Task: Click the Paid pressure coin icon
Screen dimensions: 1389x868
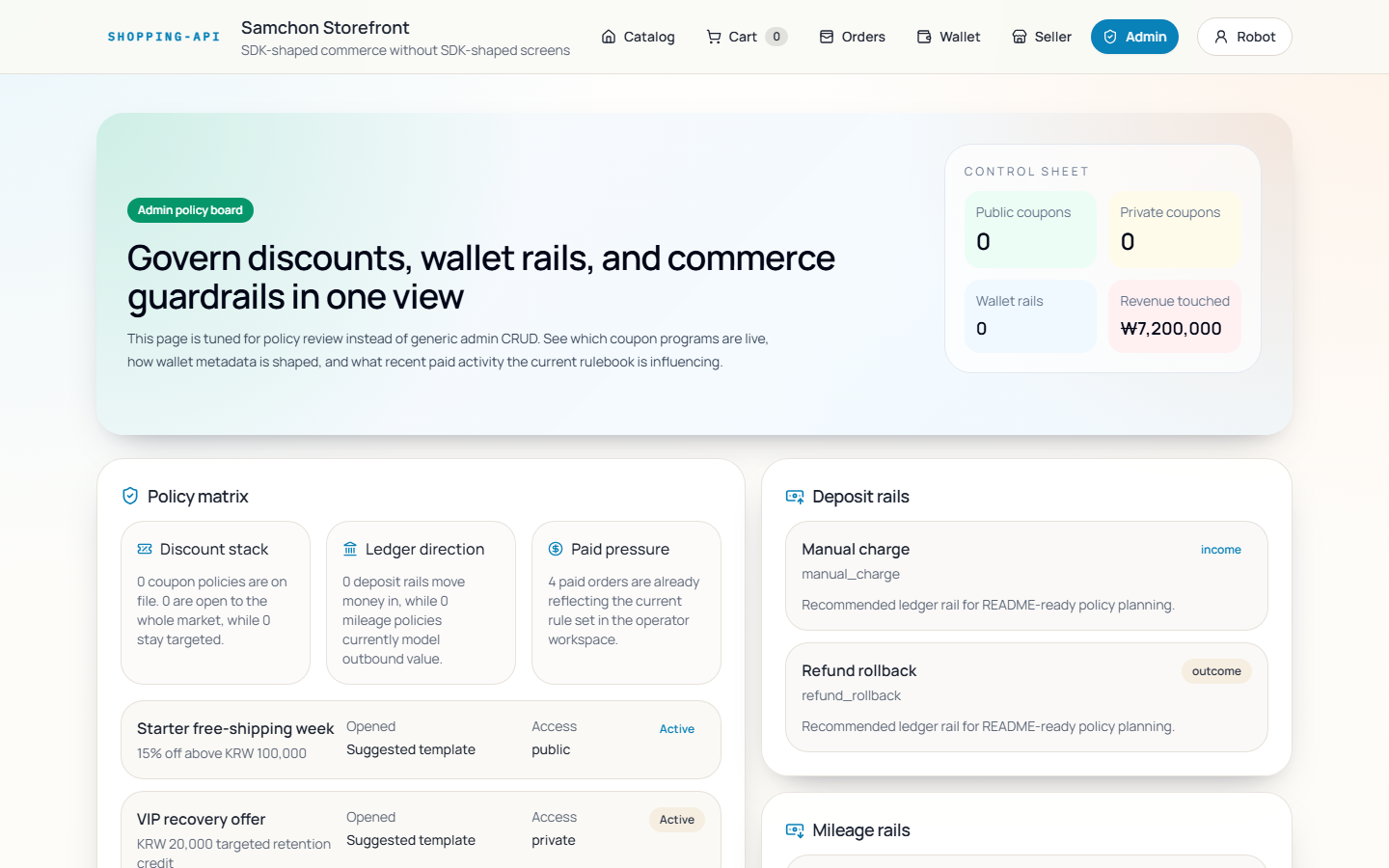Action: tap(556, 549)
